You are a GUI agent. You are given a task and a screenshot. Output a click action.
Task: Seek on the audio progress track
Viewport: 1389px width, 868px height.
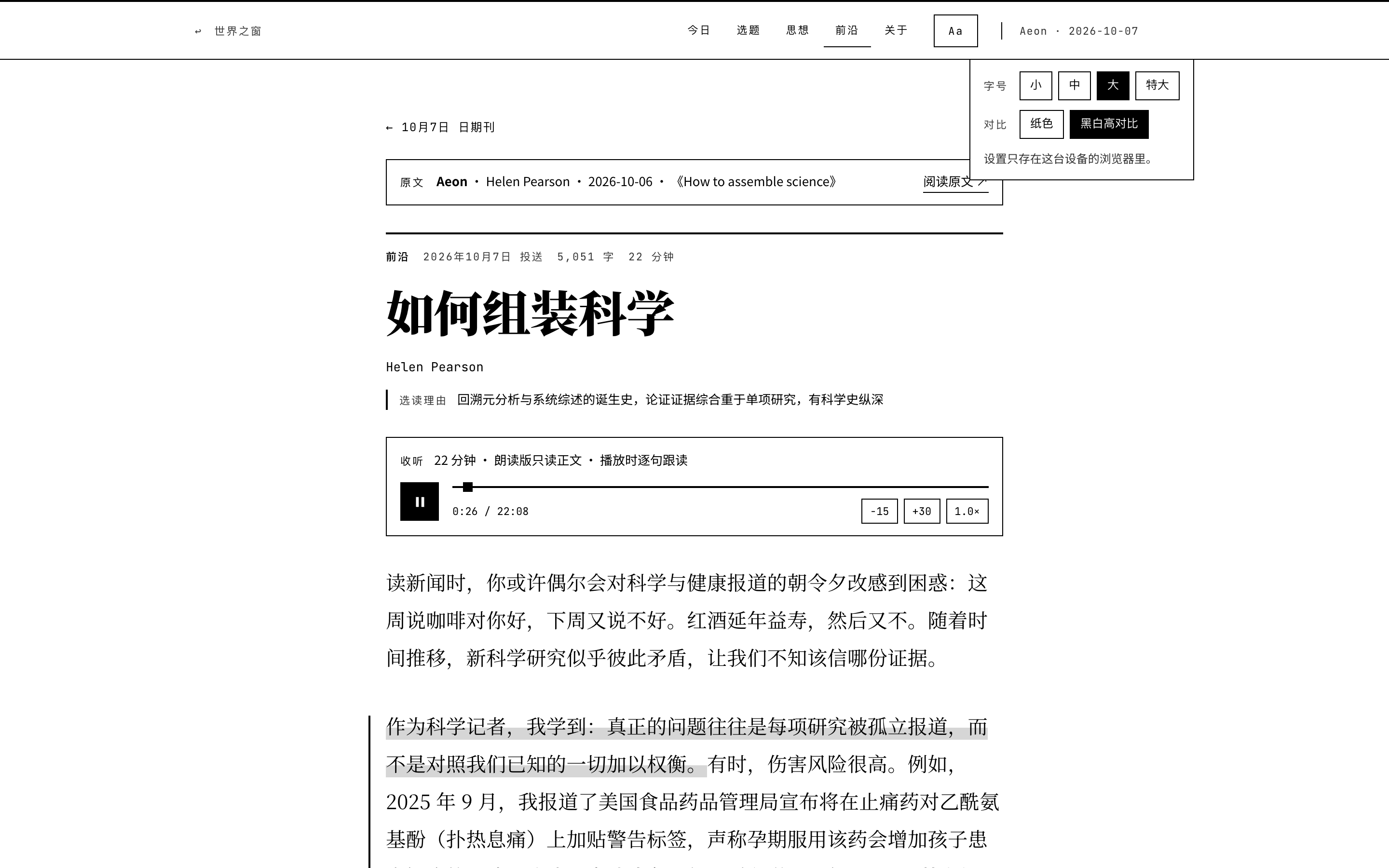click(x=721, y=487)
